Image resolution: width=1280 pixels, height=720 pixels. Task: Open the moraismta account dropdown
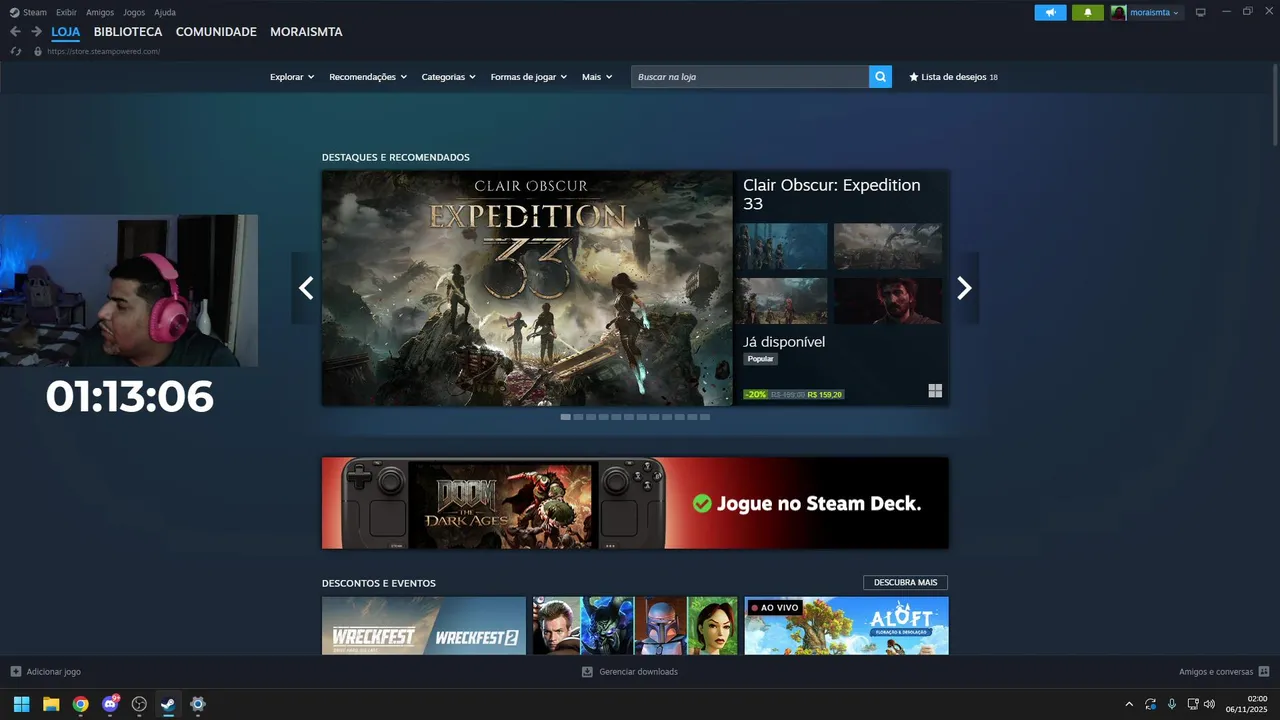(x=1155, y=12)
